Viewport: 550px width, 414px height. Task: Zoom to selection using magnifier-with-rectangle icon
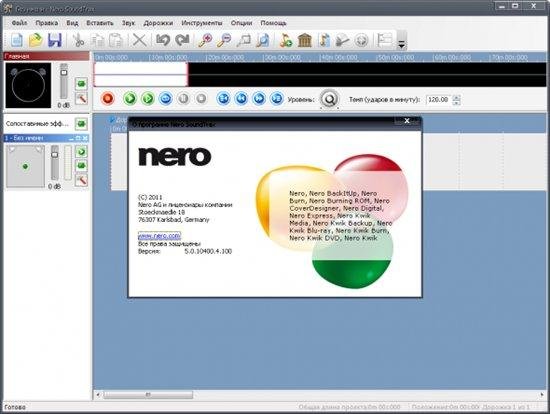tap(243, 40)
